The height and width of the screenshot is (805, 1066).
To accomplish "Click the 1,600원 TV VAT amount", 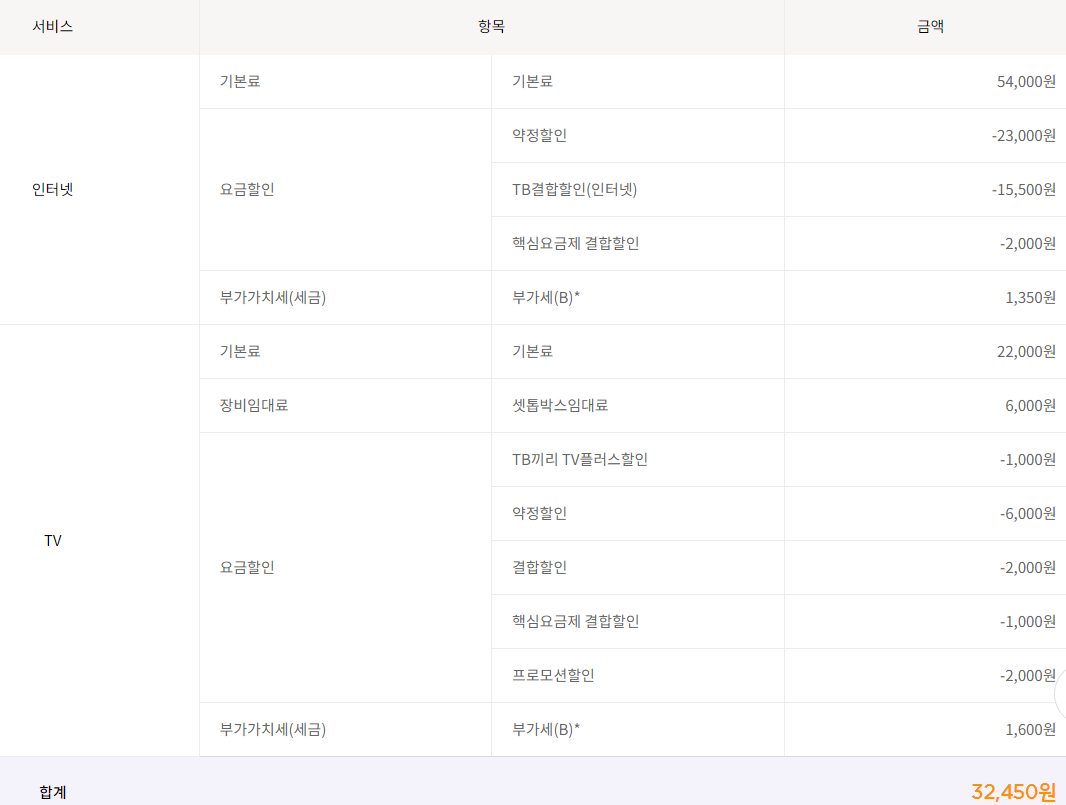I will (1030, 729).
